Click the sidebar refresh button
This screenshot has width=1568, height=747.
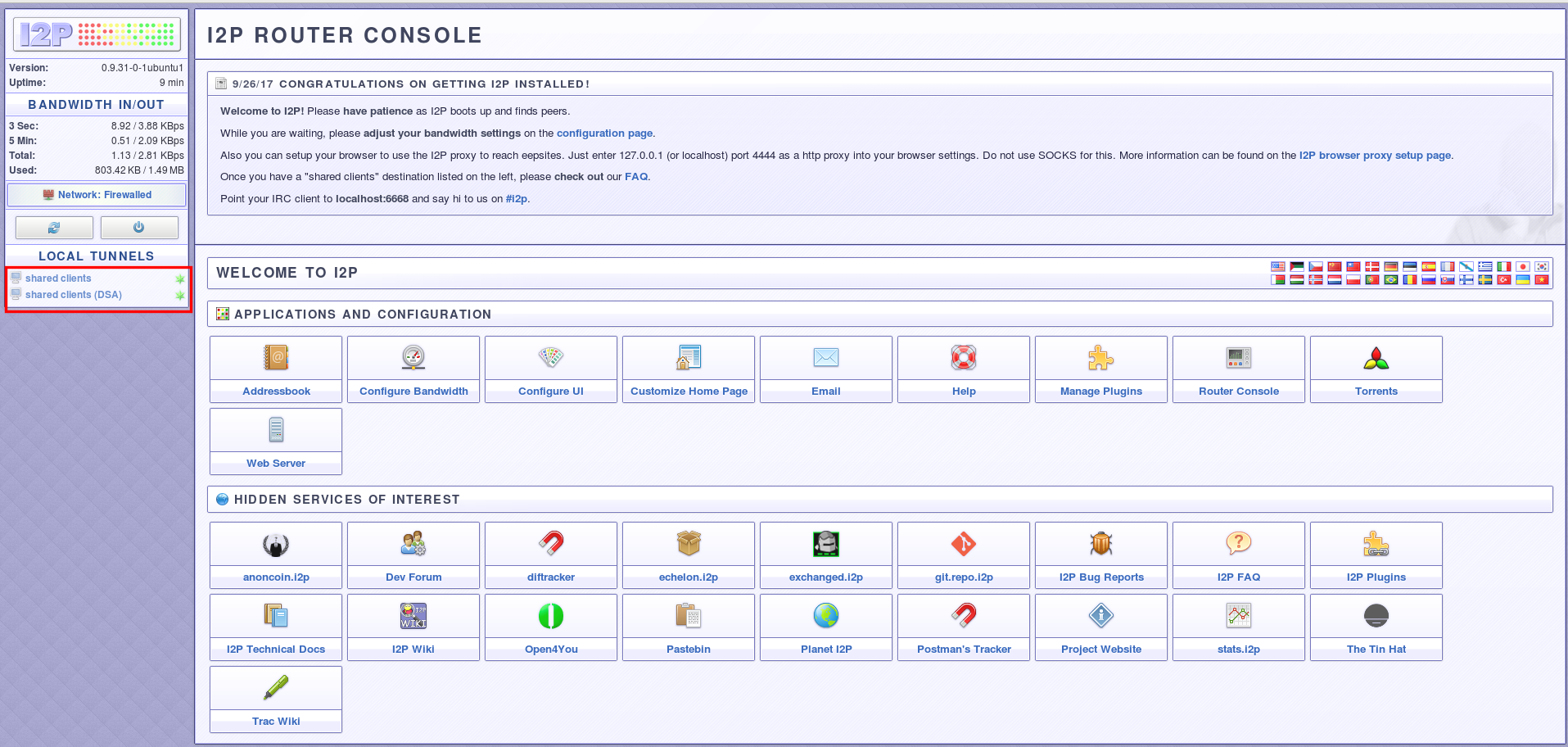pos(54,228)
